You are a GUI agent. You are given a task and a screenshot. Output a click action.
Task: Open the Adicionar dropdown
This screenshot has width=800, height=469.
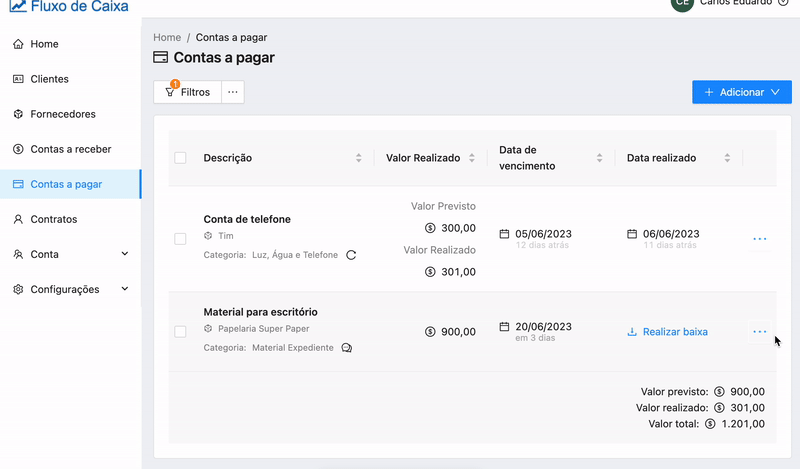click(742, 92)
